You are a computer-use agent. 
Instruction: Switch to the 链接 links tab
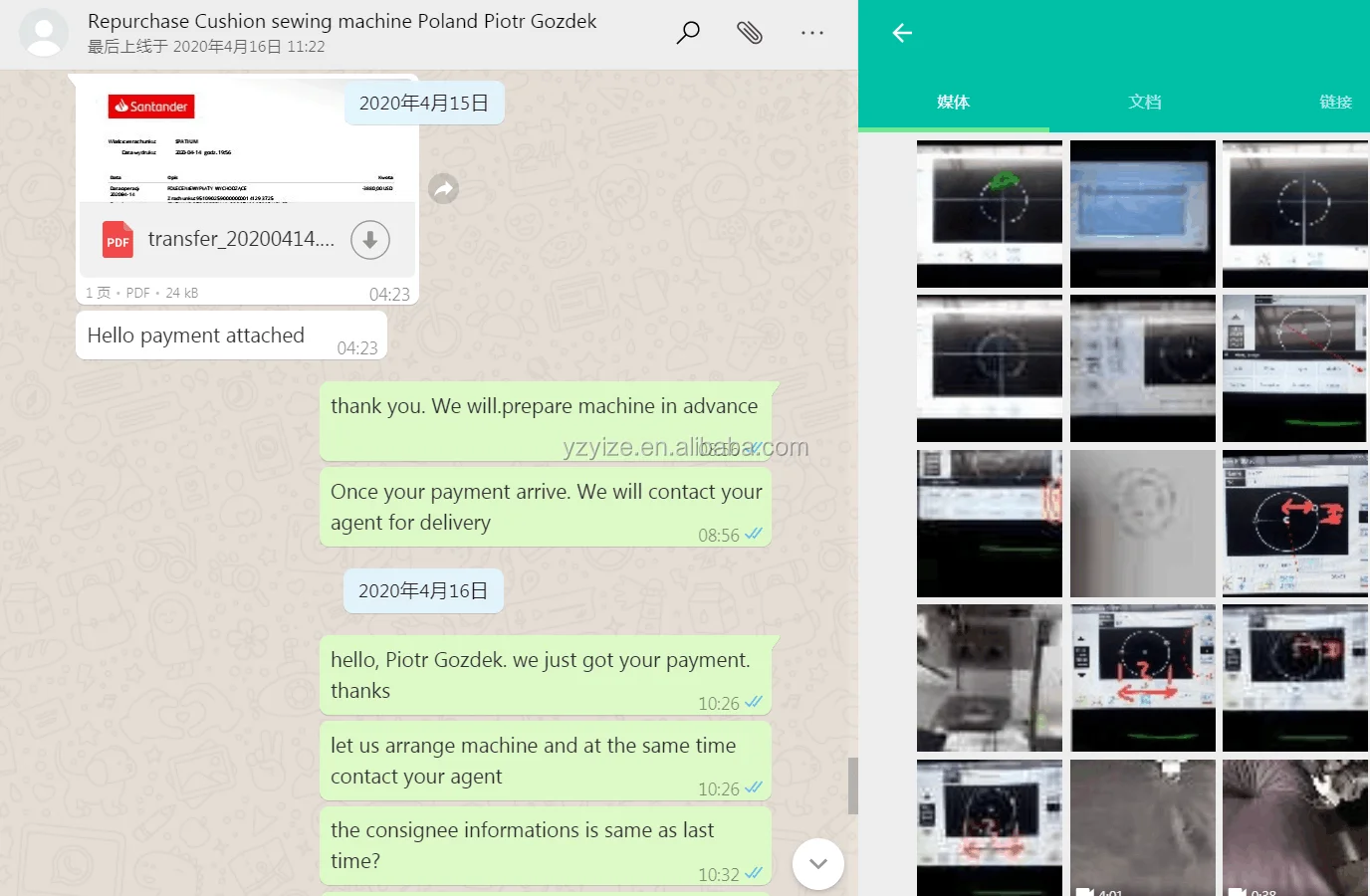[1334, 102]
